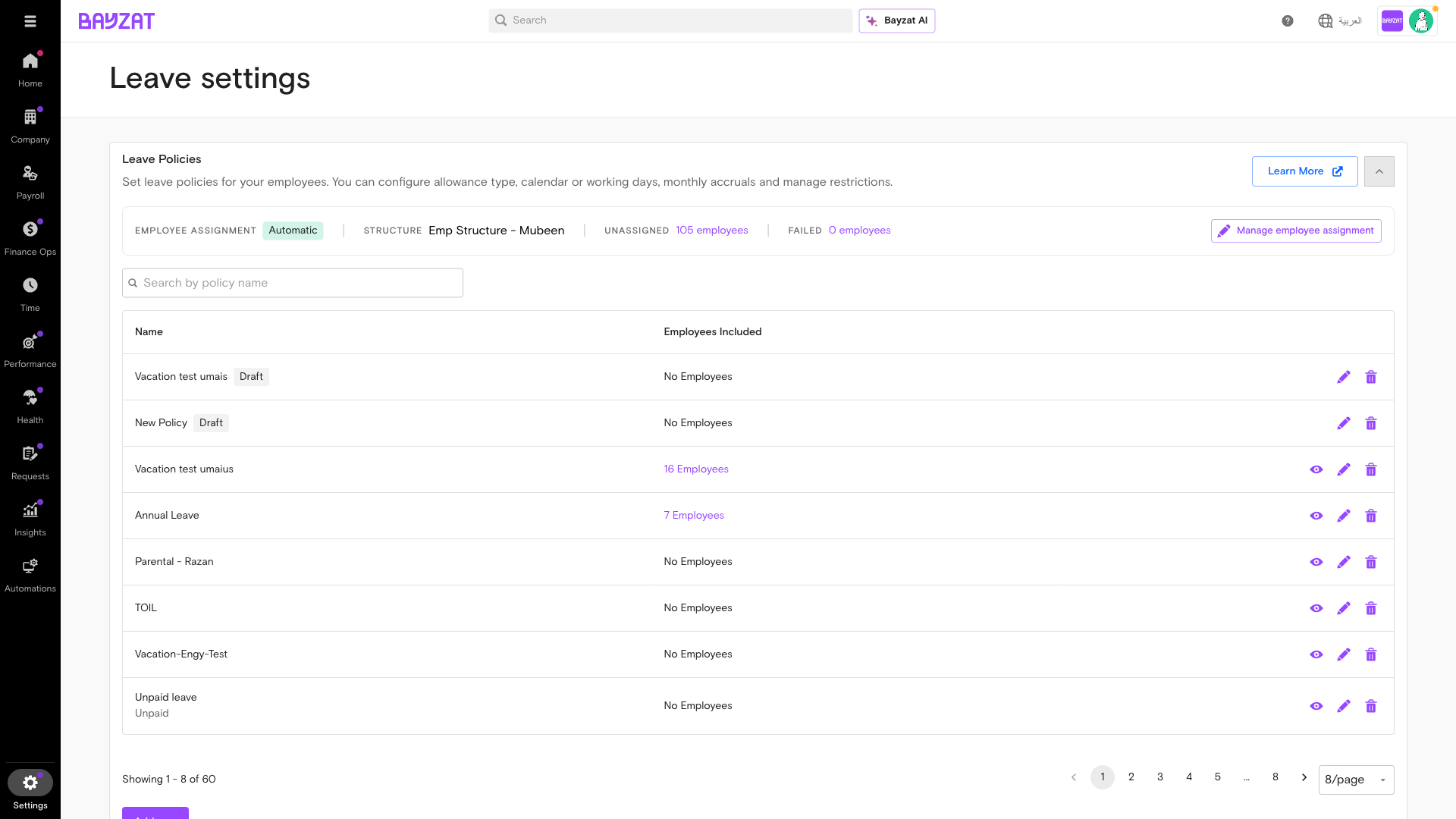View TOIL policy eye icon
This screenshot has height=819, width=1456.
pyautogui.click(x=1316, y=608)
